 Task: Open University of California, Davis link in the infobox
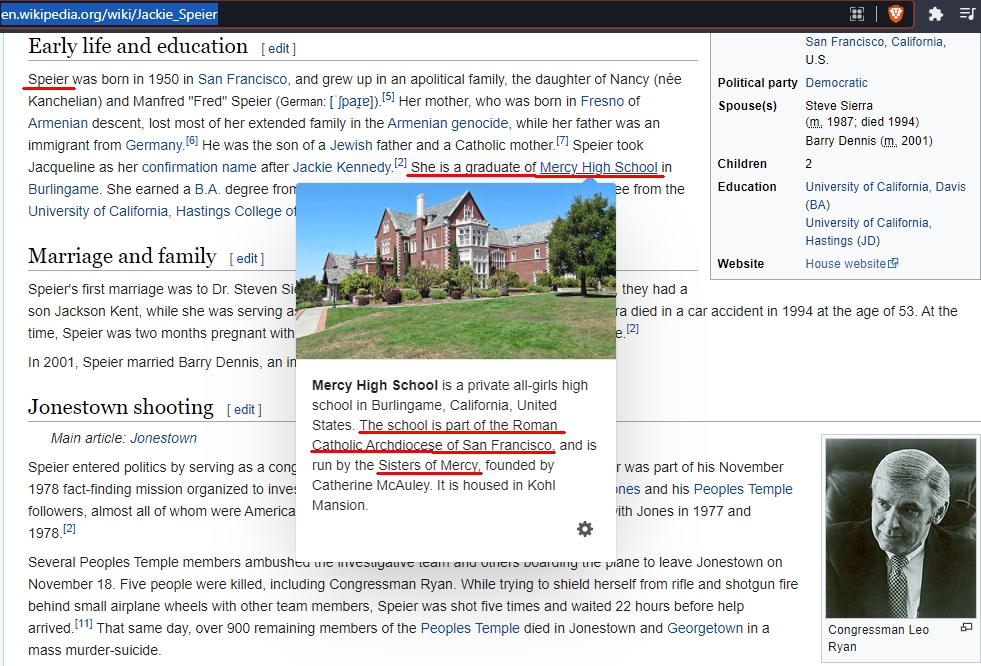click(x=885, y=186)
